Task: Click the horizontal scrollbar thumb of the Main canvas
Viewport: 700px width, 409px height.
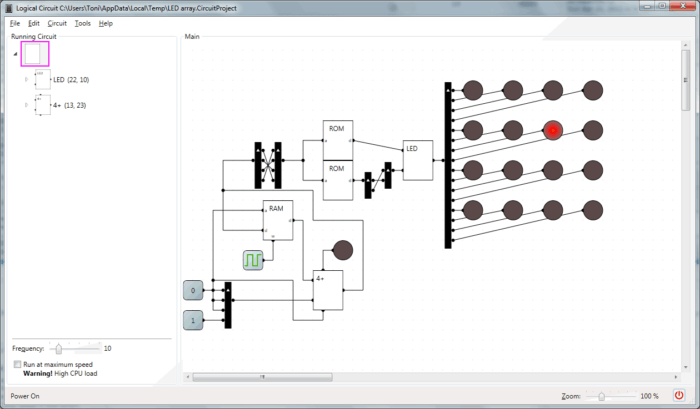Action: (x=262, y=377)
